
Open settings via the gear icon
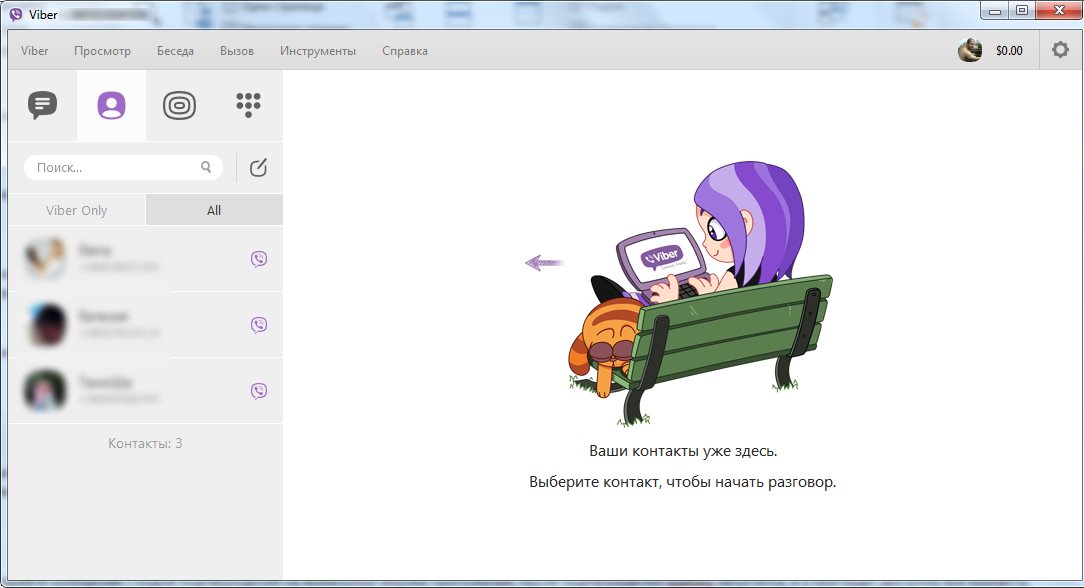coord(1060,50)
